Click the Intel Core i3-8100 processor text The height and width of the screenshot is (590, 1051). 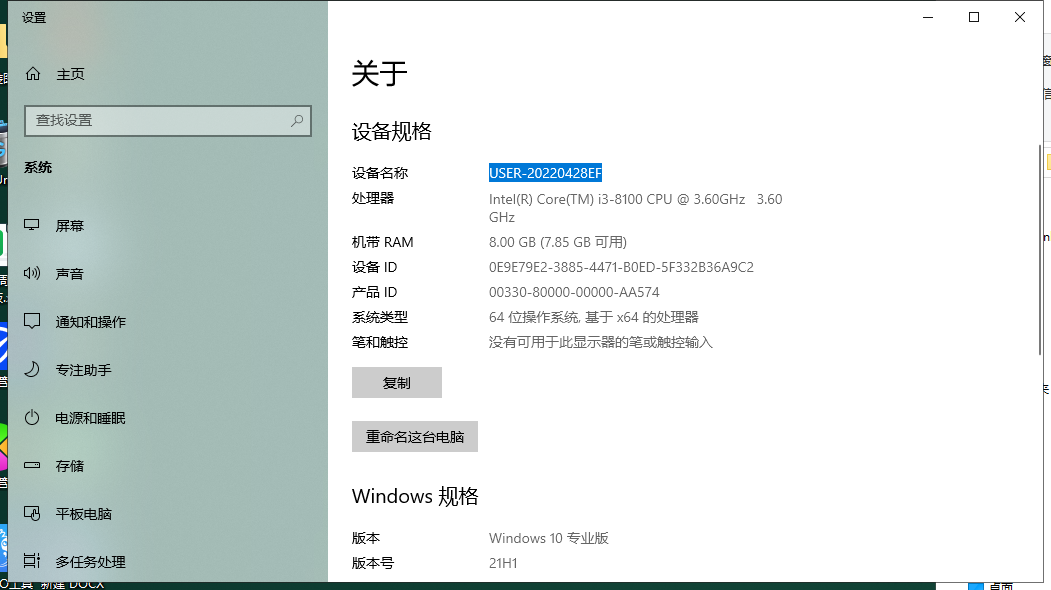[x=617, y=199]
